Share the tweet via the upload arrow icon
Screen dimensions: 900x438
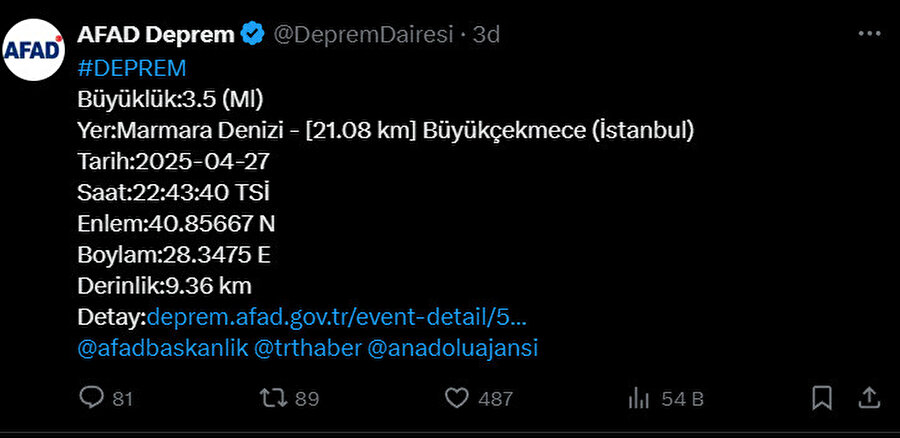pyautogui.click(x=869, y=397)
